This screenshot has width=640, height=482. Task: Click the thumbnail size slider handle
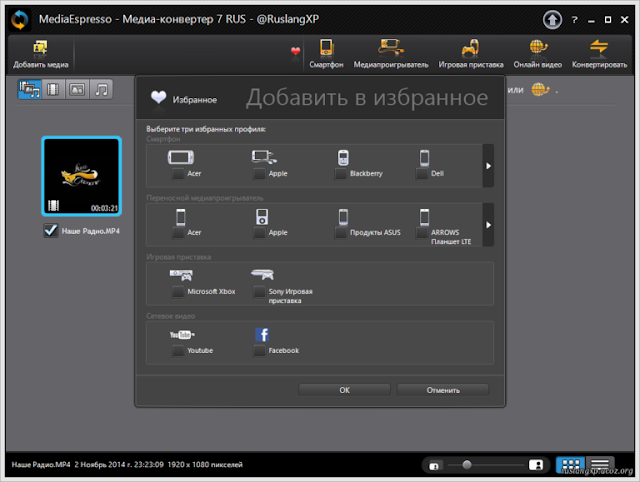pos(467,465)
